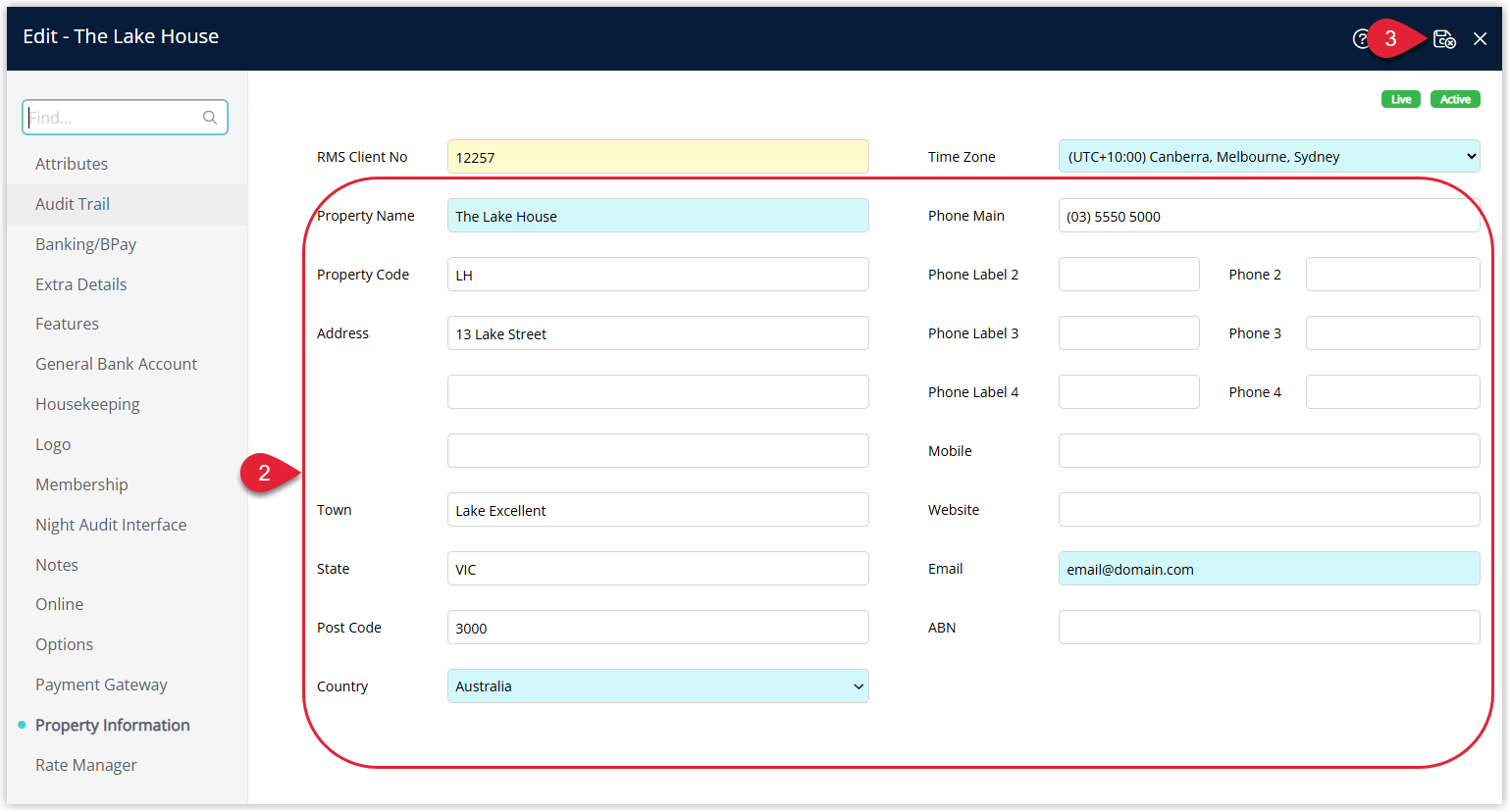Click the Phone 2 field
This screenshot has width=1510, height=812.
click(x=1392, y=275)
